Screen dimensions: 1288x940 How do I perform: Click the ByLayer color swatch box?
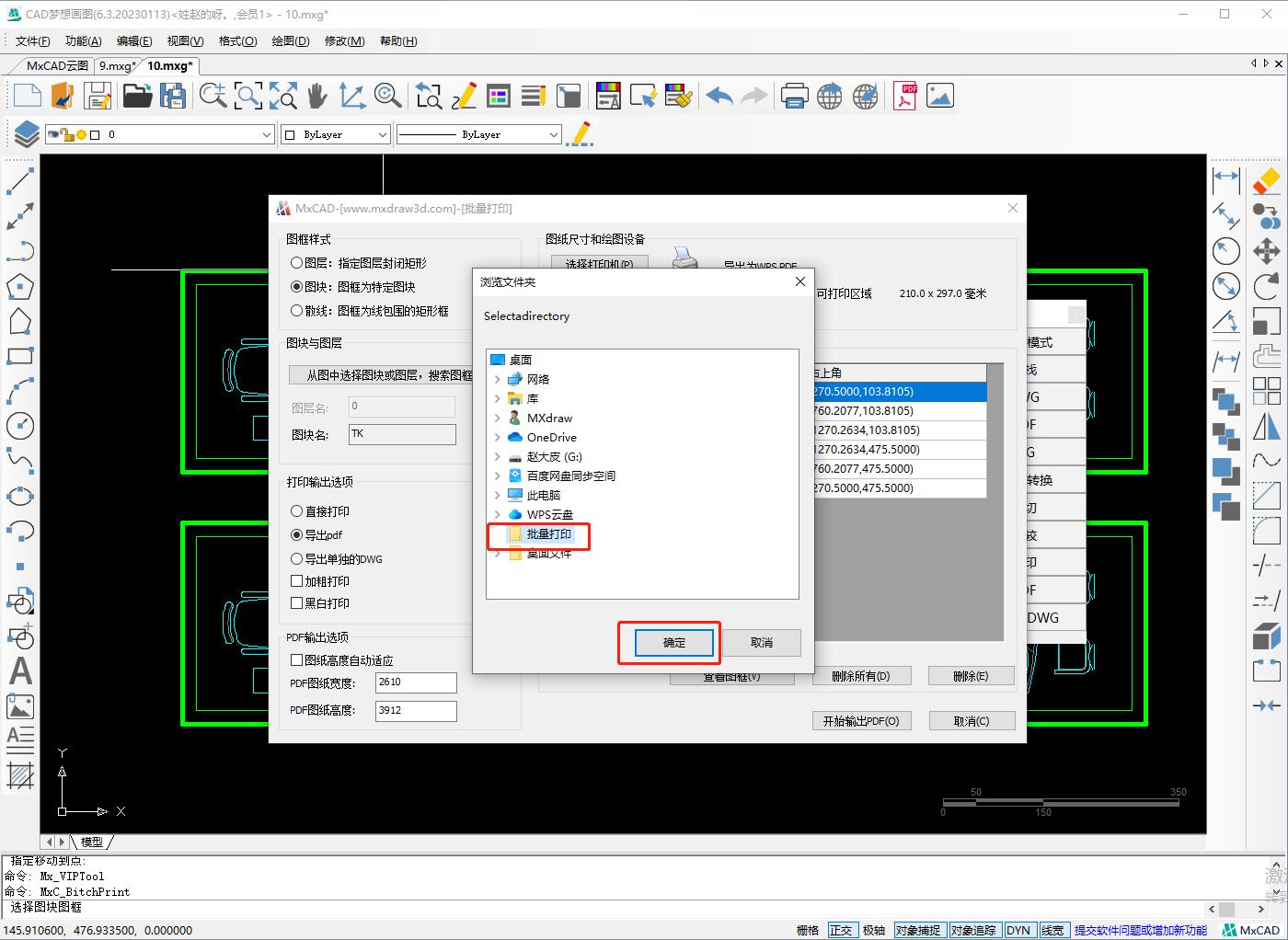(x=290, y=135)
